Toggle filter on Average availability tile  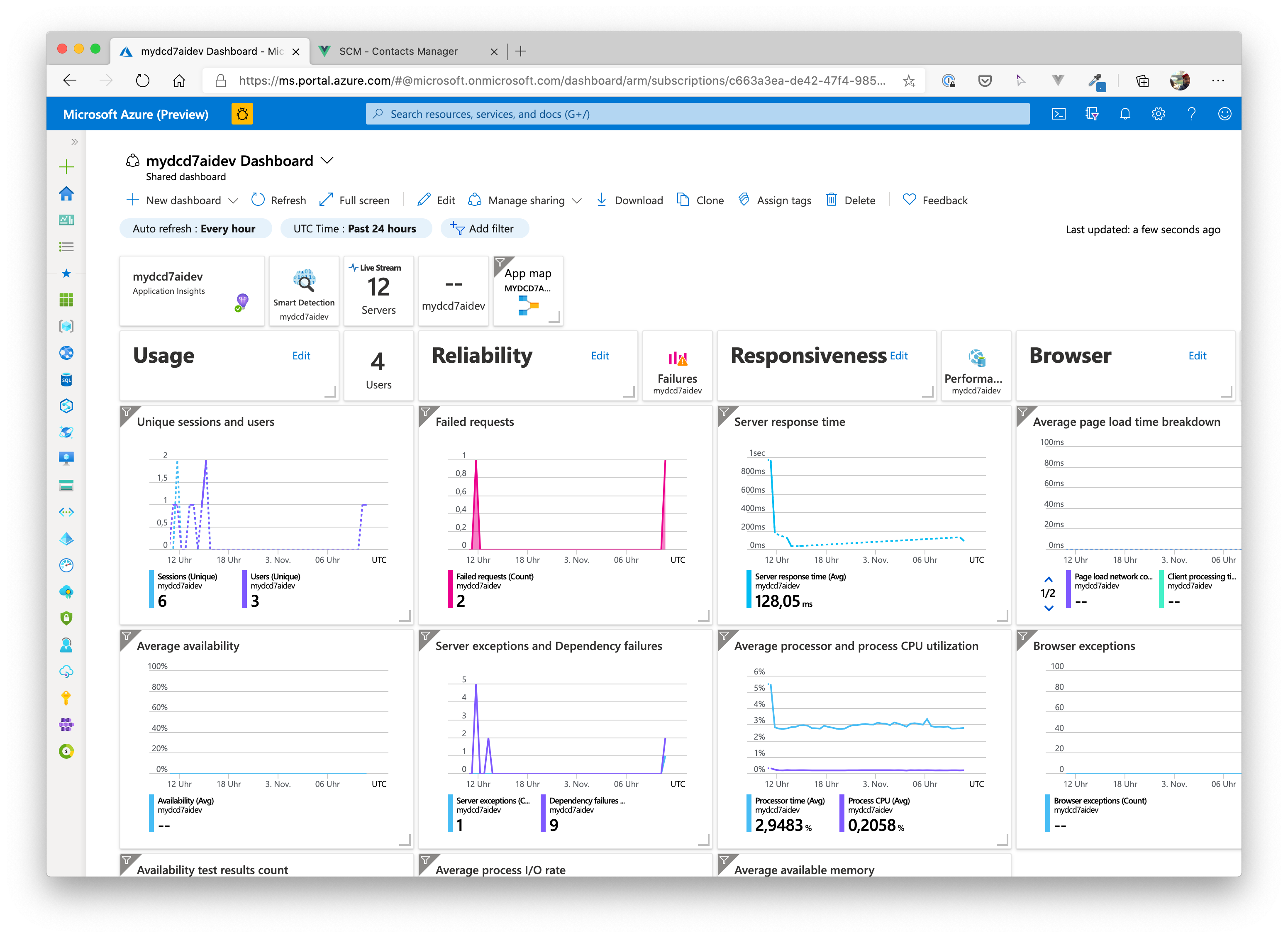127,636
